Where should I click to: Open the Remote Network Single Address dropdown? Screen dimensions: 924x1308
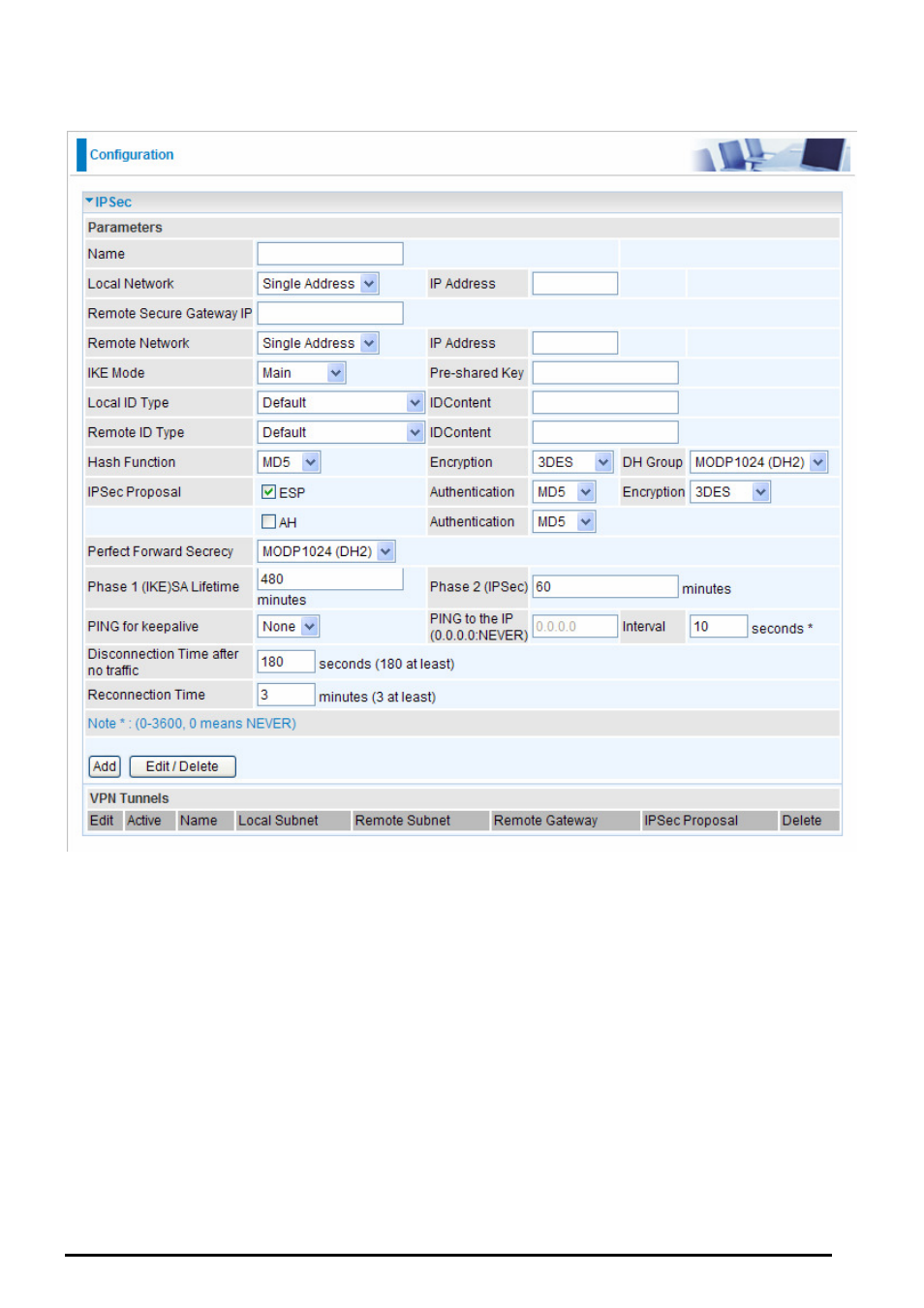[x=318, y=343]
